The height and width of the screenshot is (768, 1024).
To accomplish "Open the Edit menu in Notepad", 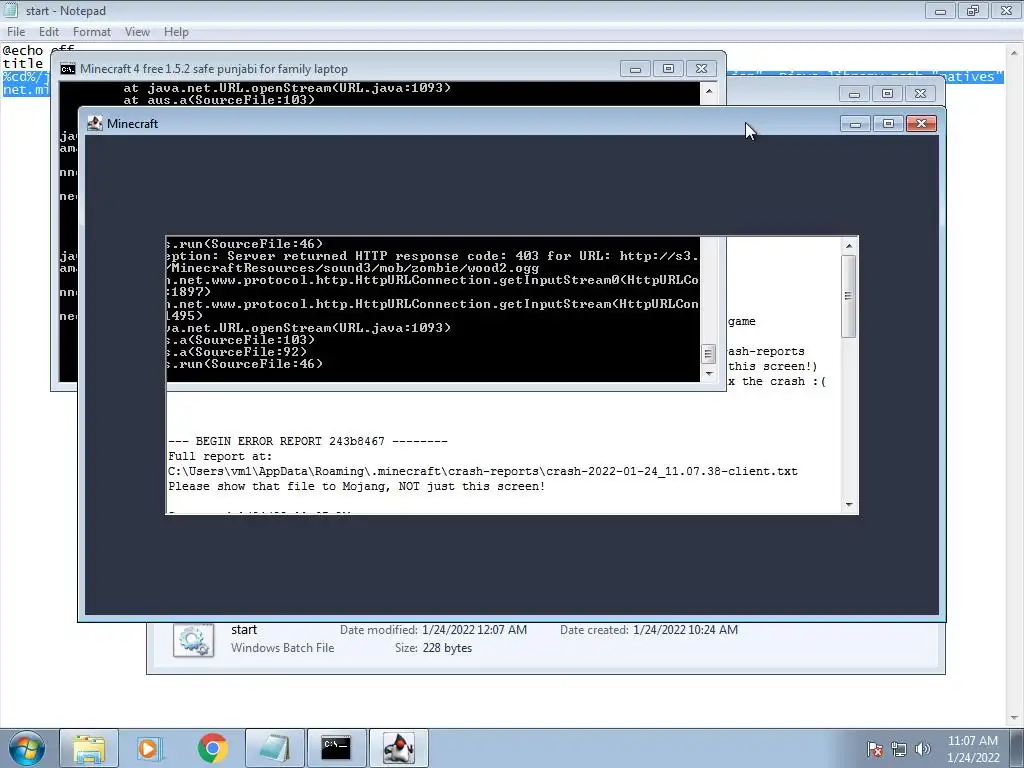I will [48, 32].
